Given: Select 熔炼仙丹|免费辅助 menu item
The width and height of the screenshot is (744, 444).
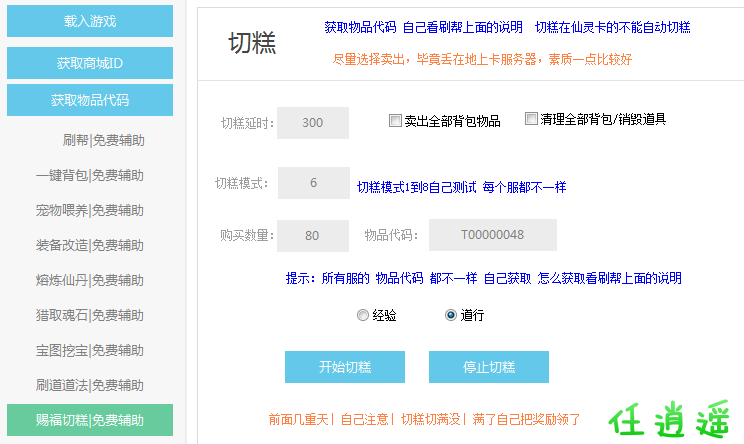Looking at the screenshot, I should coord(89,280).
